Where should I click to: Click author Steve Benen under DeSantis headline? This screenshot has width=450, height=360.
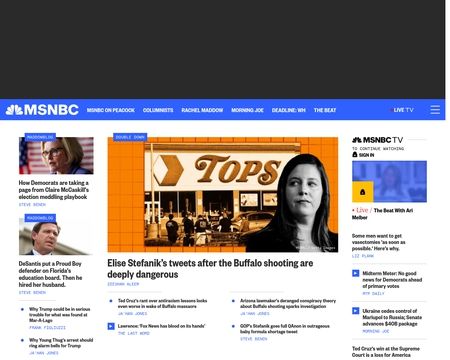tap(32, 293)
